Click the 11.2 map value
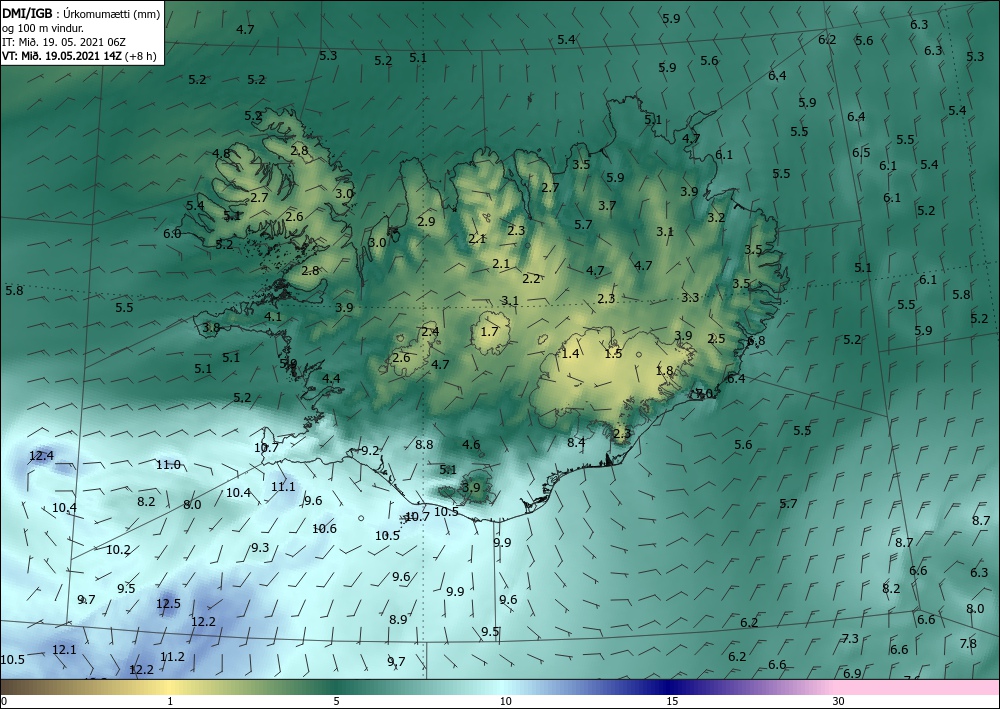This screenshot has width=1000, height=709. pos(172,657)
